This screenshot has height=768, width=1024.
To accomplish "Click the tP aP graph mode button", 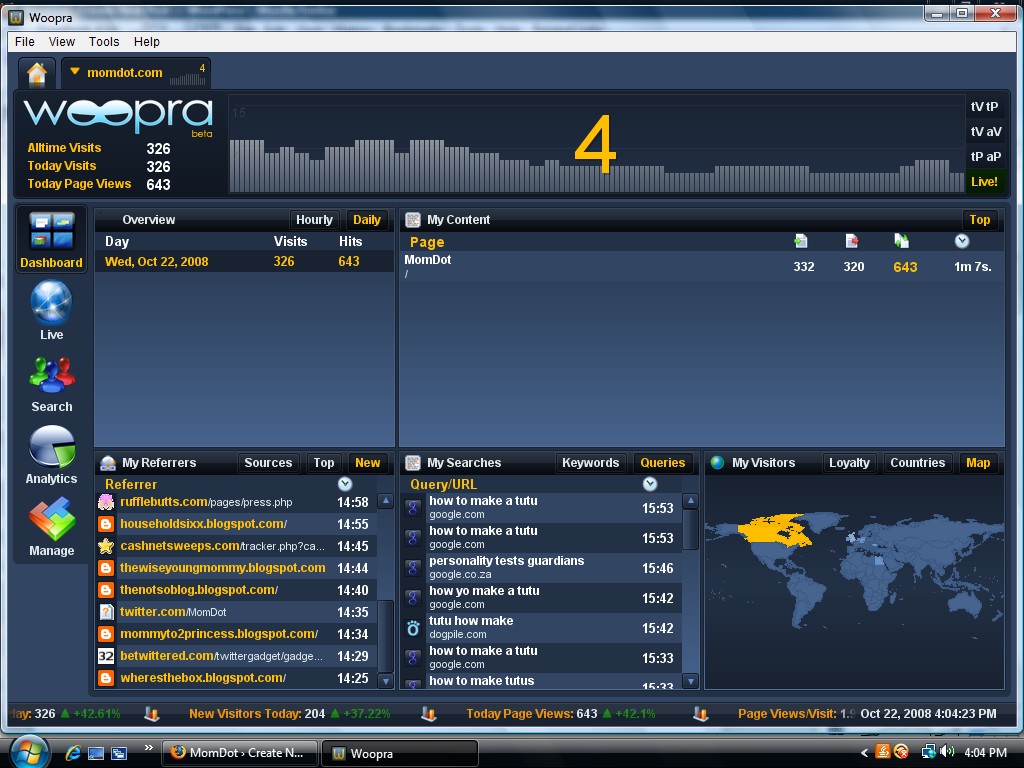I will [x=984, y=157].
